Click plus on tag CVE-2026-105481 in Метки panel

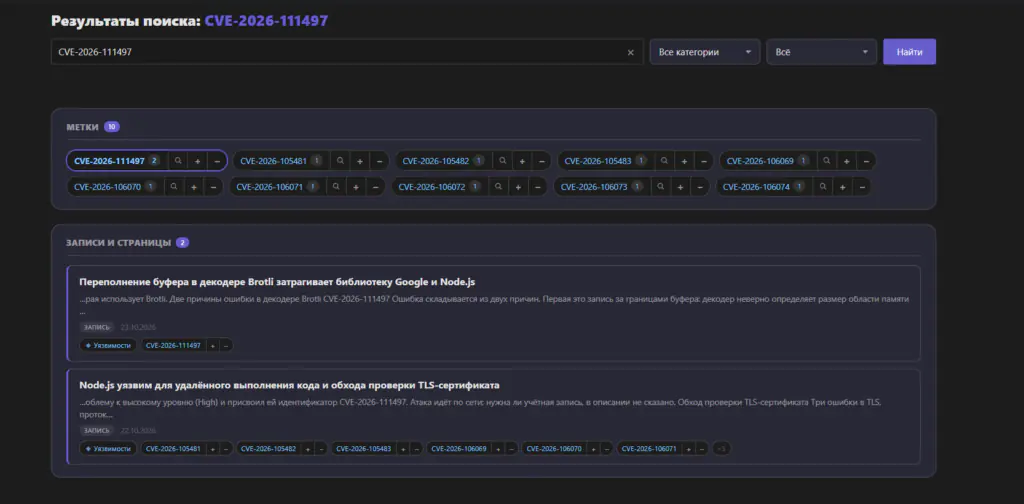(x=359, y=161)
